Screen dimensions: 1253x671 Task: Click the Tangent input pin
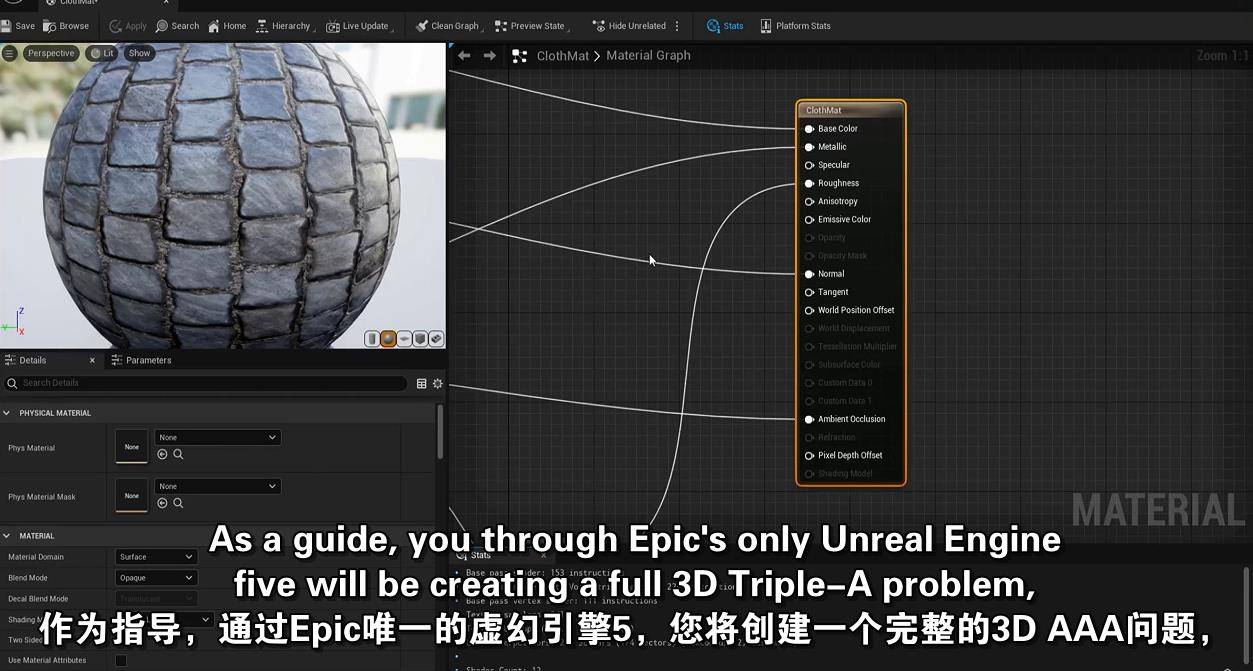click(x=810, y=292)
